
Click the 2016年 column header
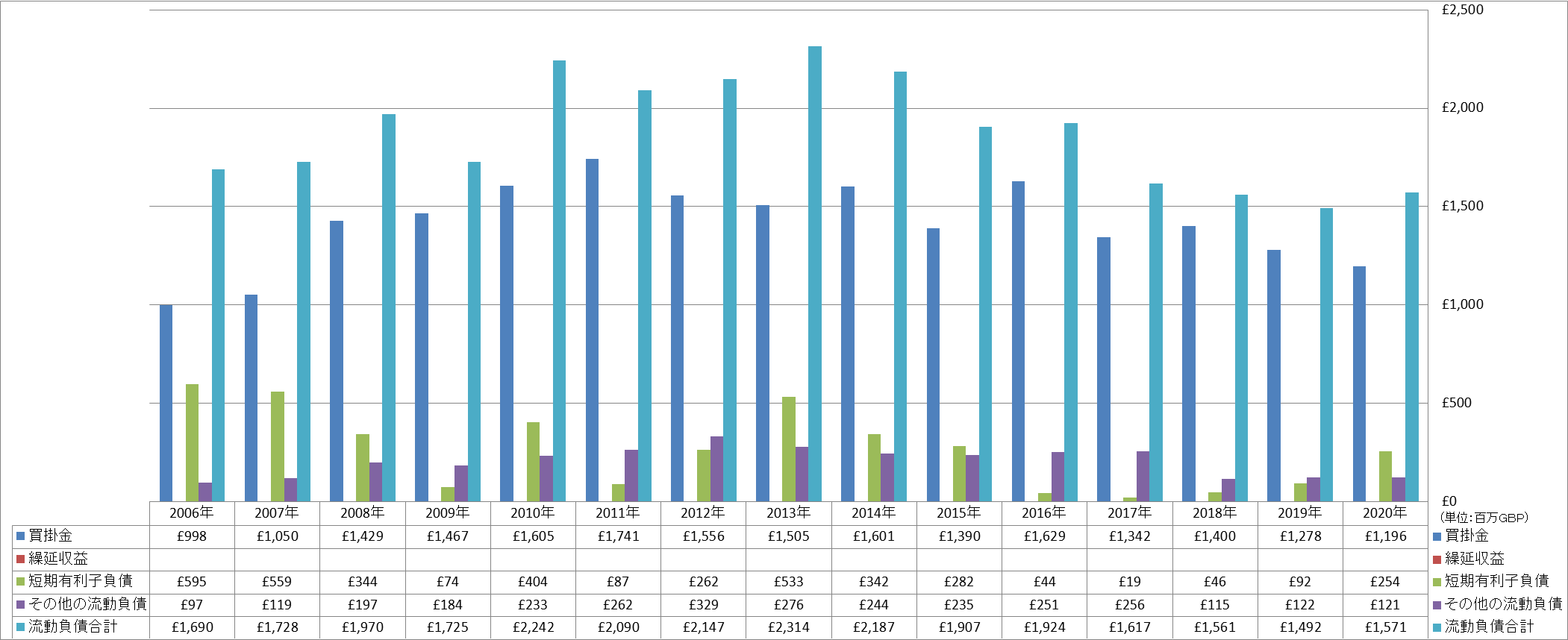tap(1044, 513)
